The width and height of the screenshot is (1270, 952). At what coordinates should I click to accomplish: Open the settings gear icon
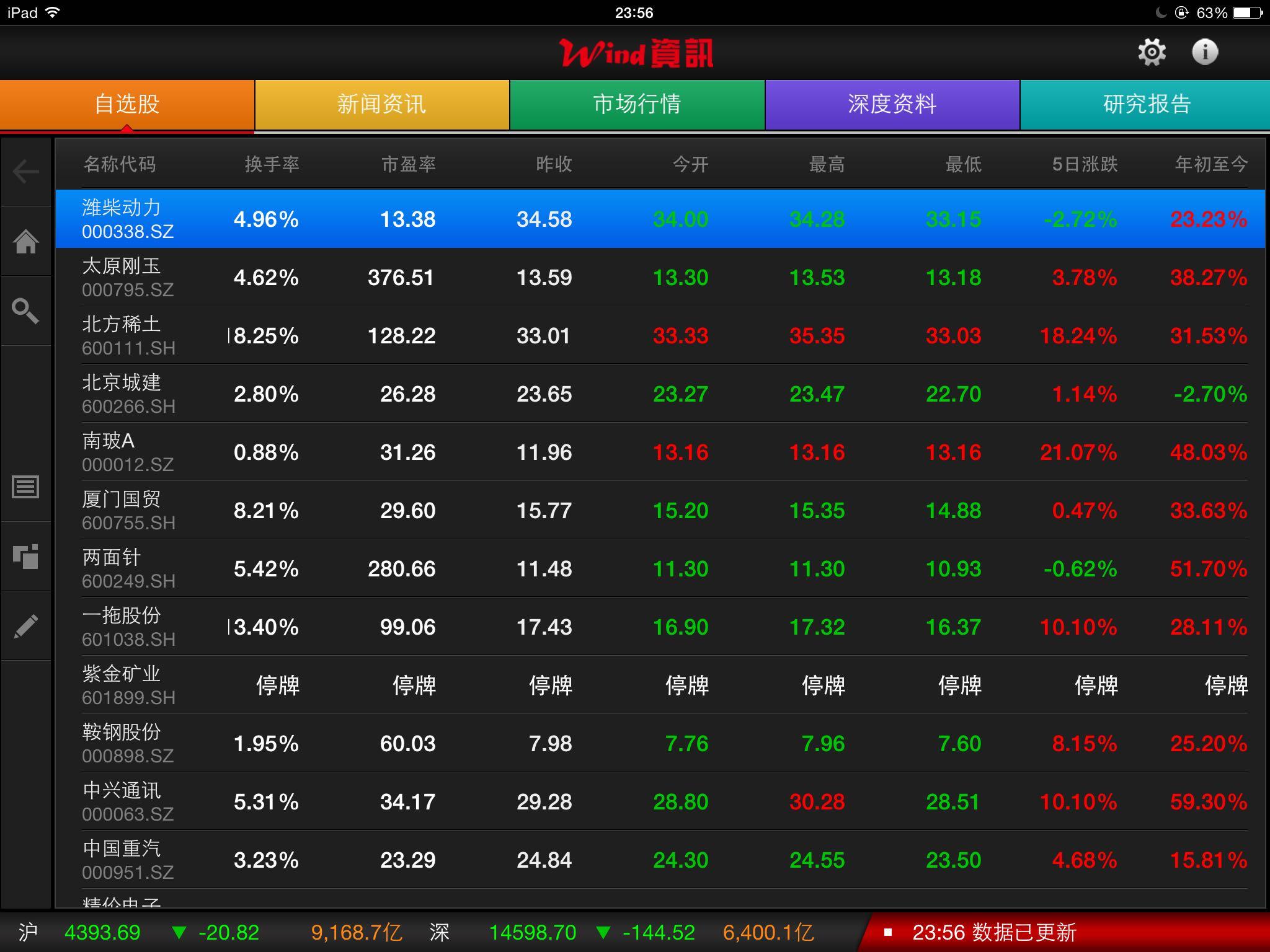coord(1152,52)
